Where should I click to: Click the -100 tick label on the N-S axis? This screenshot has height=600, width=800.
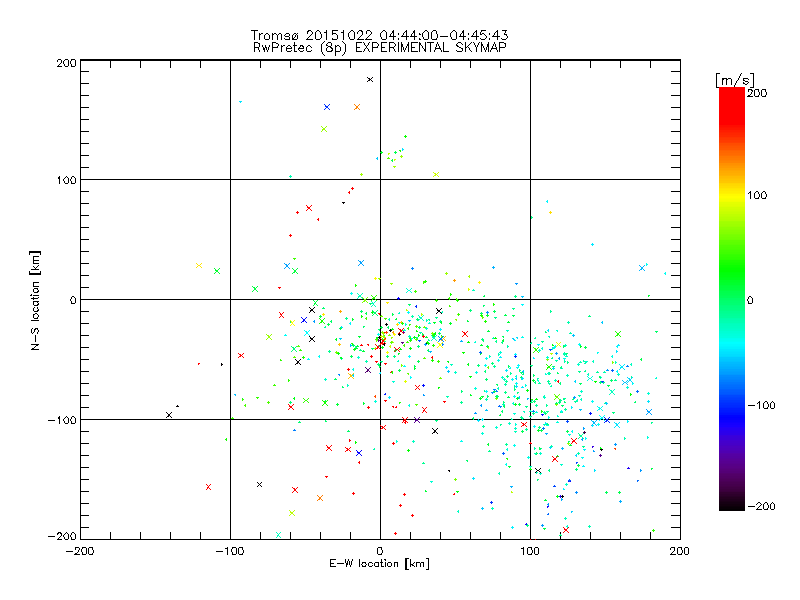pos(62,420)
